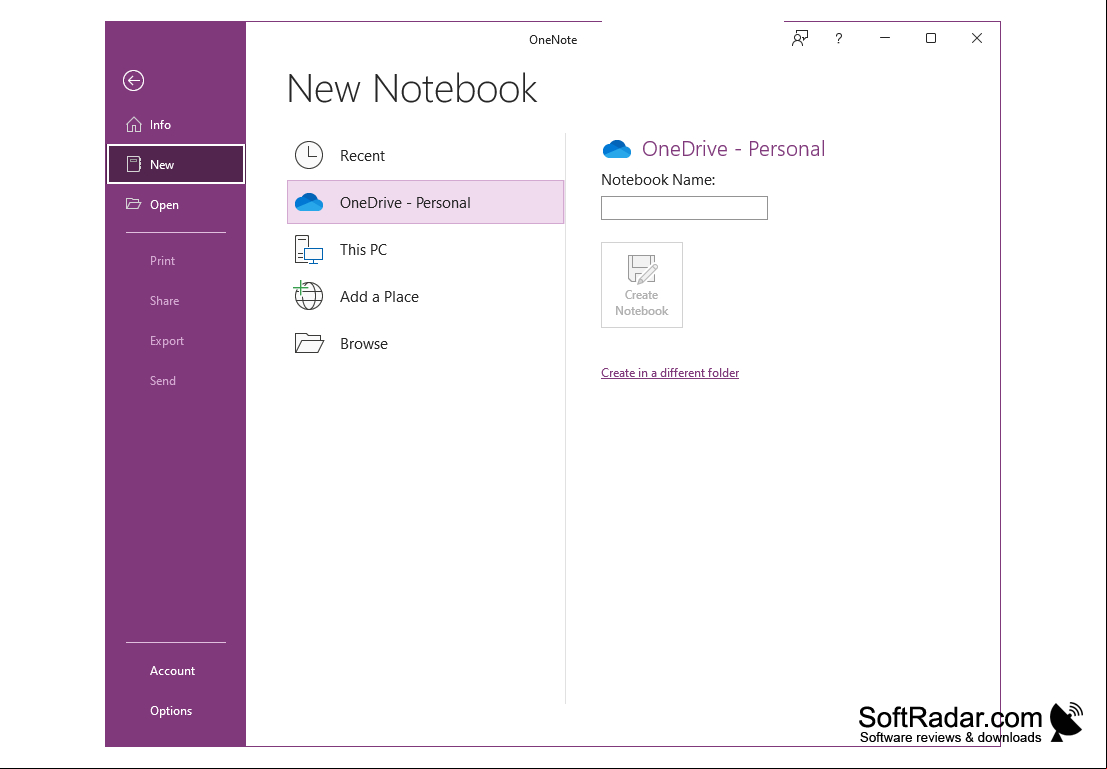The width and height of the screenshot is (1107, 769).
Task: Open the feedback person icon
Action: (x=799, y=38)
